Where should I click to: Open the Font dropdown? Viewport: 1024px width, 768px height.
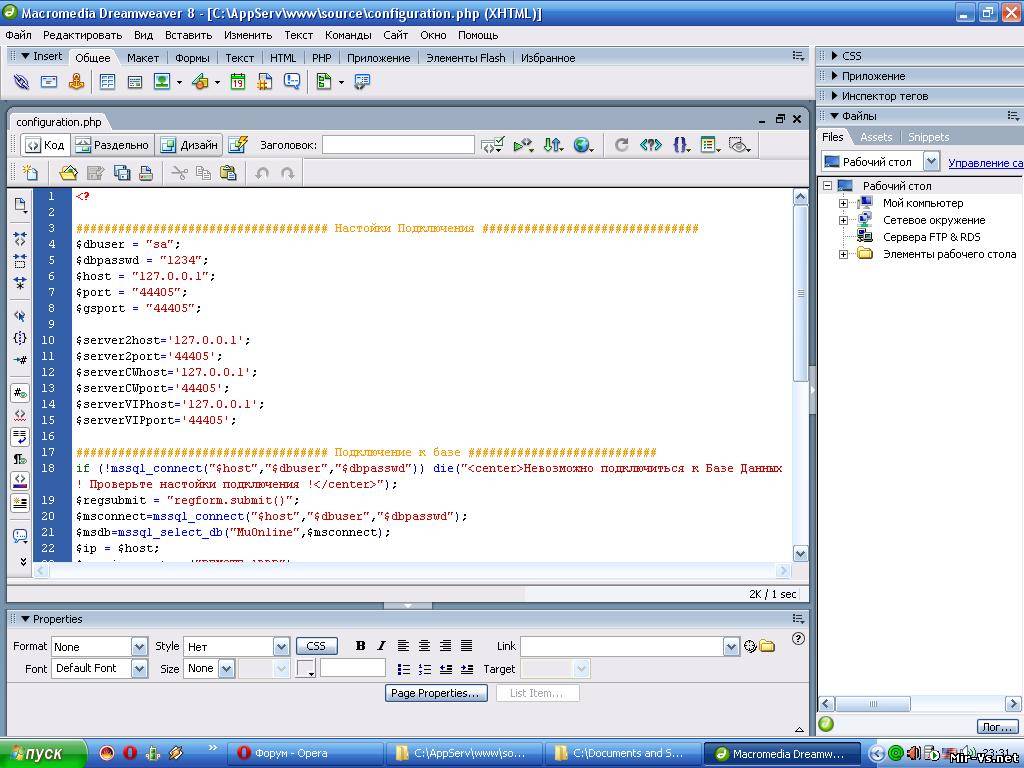coord(139,669)
